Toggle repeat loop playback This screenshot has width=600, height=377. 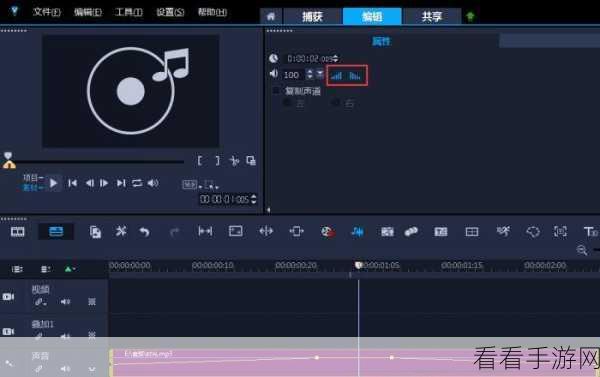[x=137, y=183]
